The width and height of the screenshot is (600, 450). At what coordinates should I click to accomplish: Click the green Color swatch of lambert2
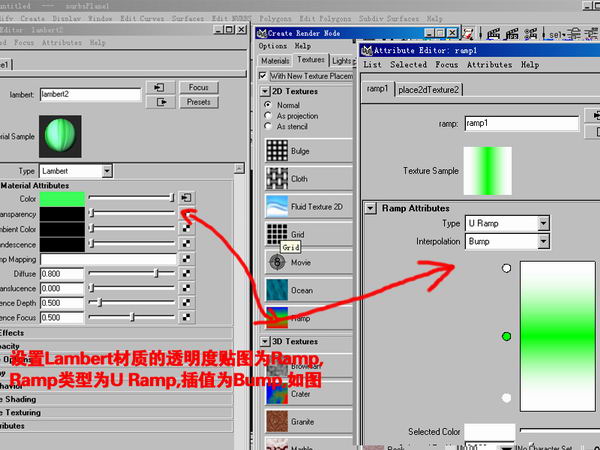coord(62,199)
